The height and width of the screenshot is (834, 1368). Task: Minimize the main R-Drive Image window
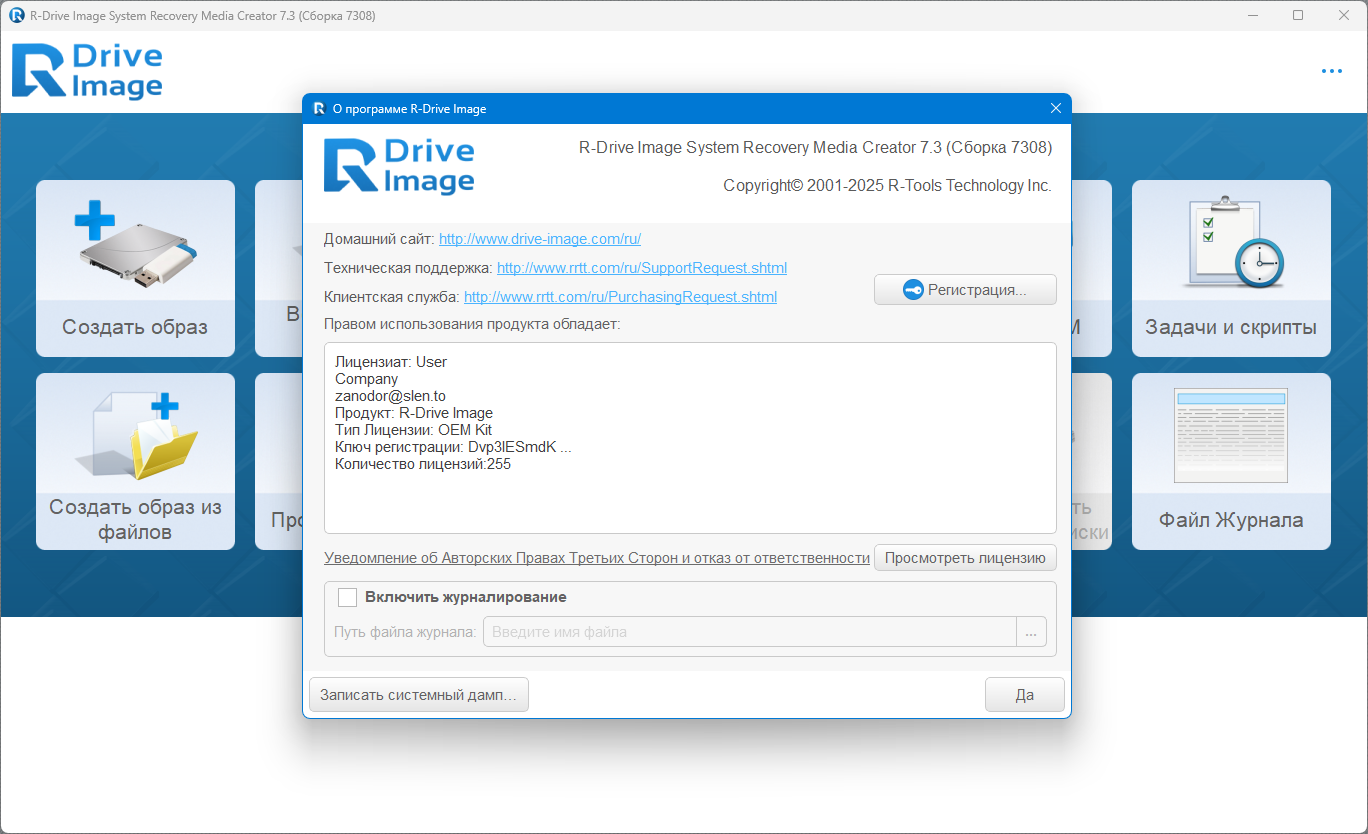click(x=1253, y=15)
